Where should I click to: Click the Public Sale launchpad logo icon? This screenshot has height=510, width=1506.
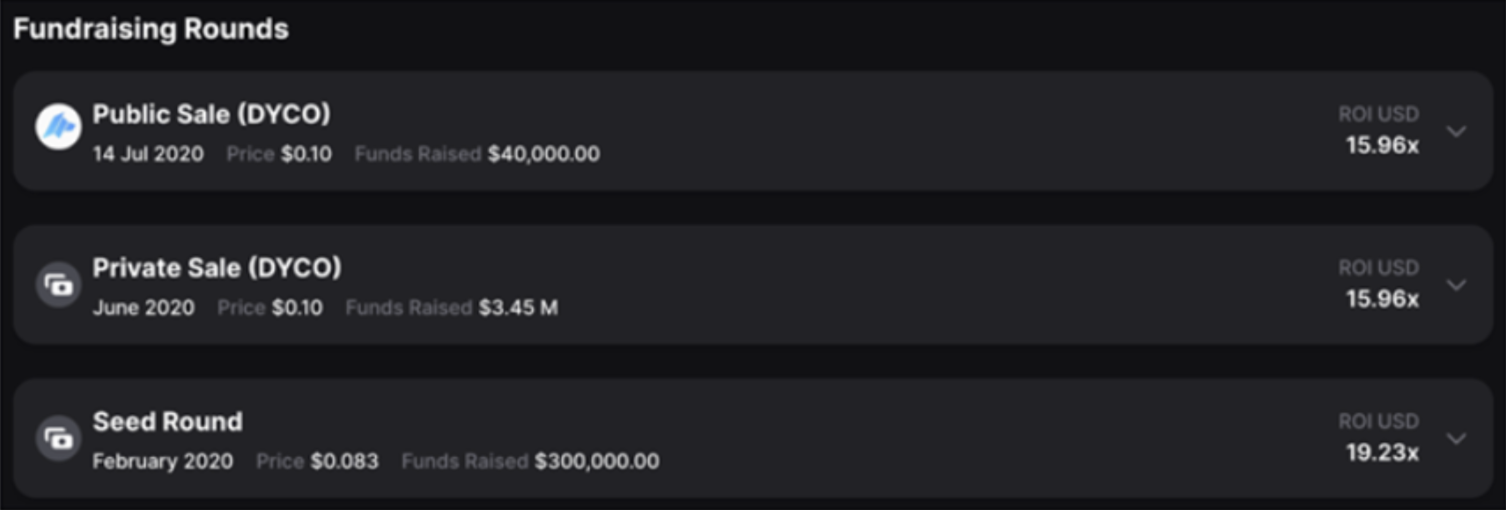pyautogui.click(x=58, y=128)
